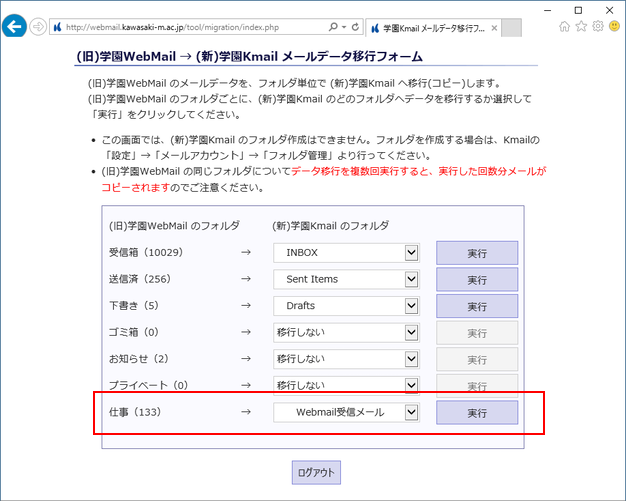Click the (旧)学園WebMail のフォルダ column header
The image size is (626, 501).
coord(174,226)
